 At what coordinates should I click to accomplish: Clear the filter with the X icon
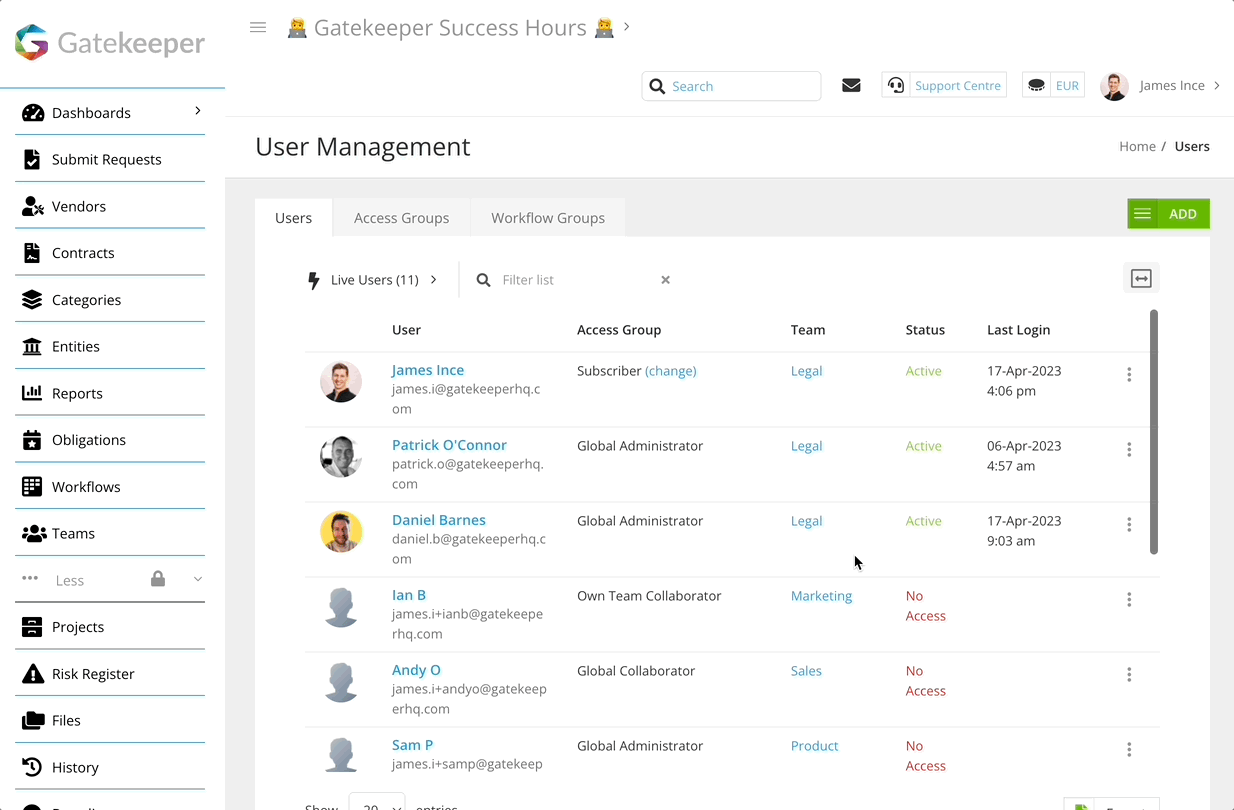coord(665,280)
